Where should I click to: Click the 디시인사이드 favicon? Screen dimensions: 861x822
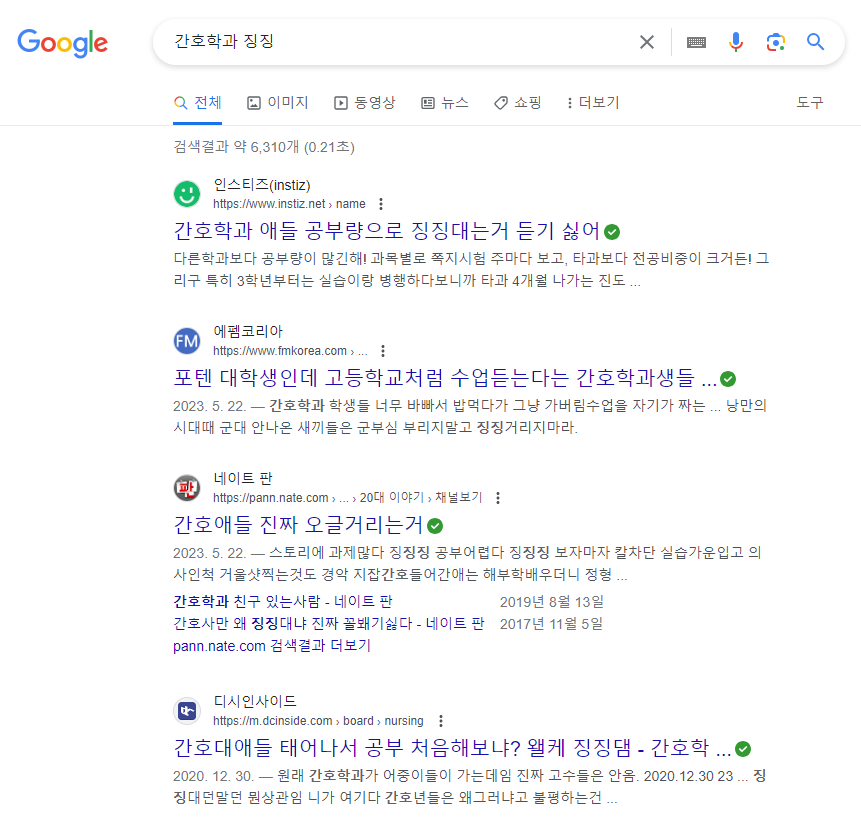pyautogui.click(x=187, y=710)
